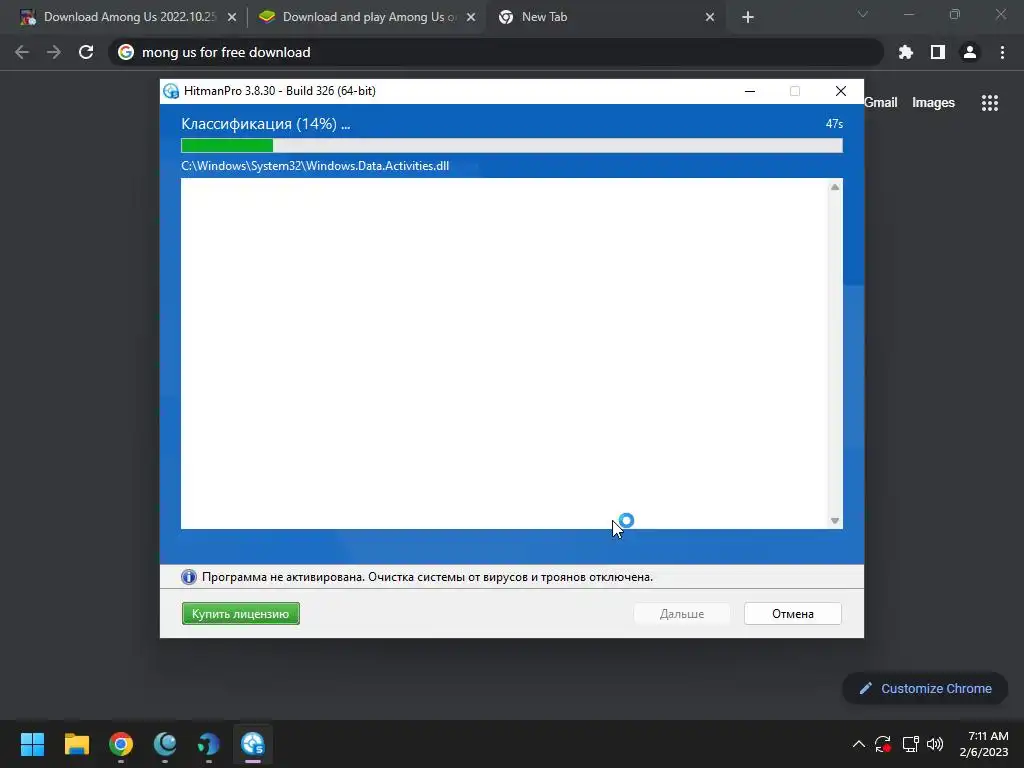Open the Google apps grid icon
This screenshot has width=1024, height=768.
(x=989, y=103)
